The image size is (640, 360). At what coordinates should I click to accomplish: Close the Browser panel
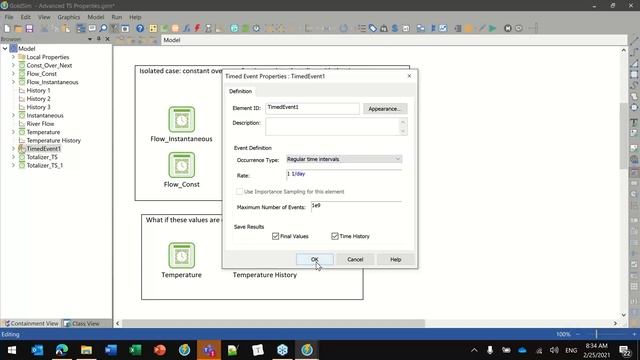pos(107,39)
